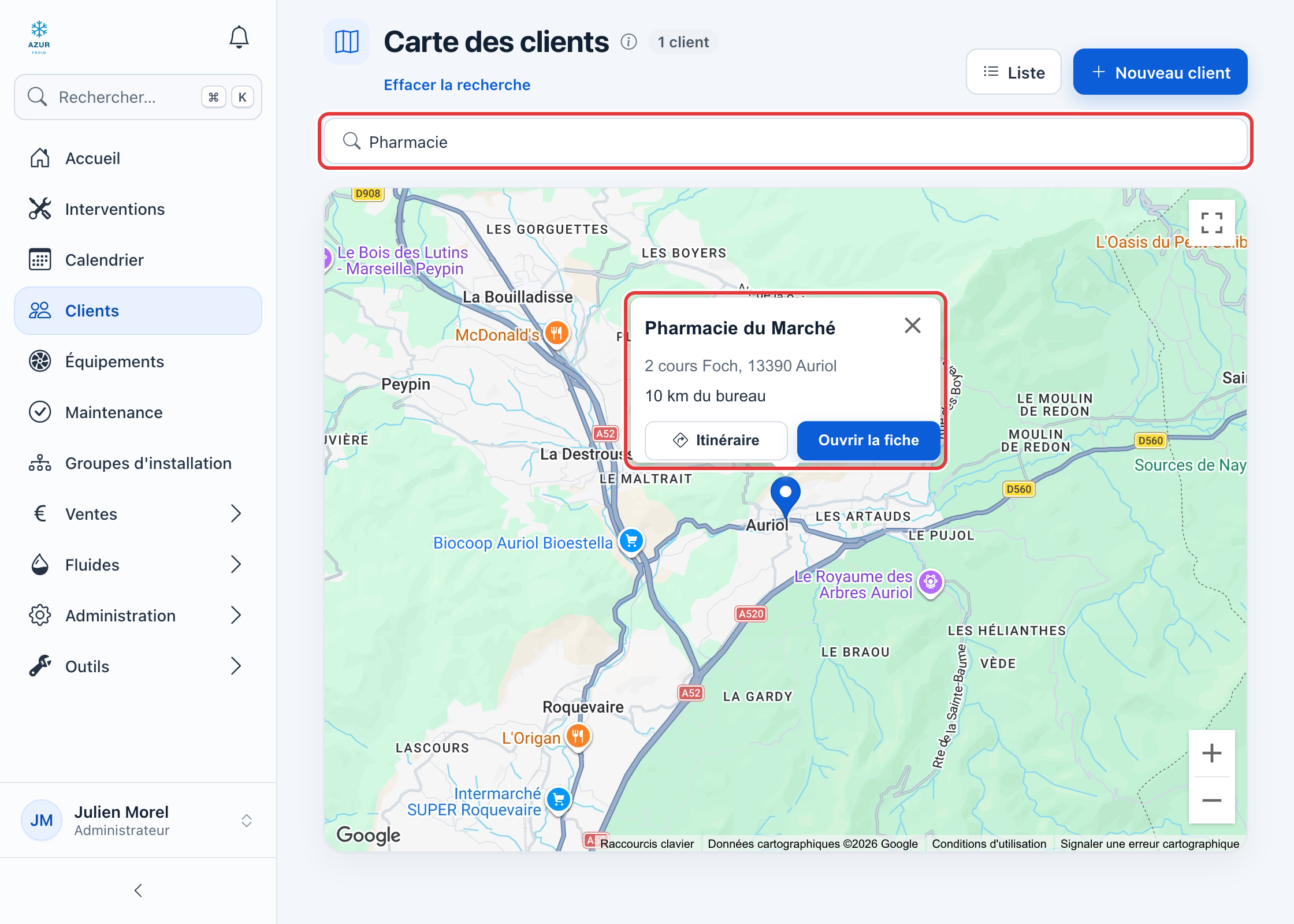Zoom out on the map

[1211, 800]
